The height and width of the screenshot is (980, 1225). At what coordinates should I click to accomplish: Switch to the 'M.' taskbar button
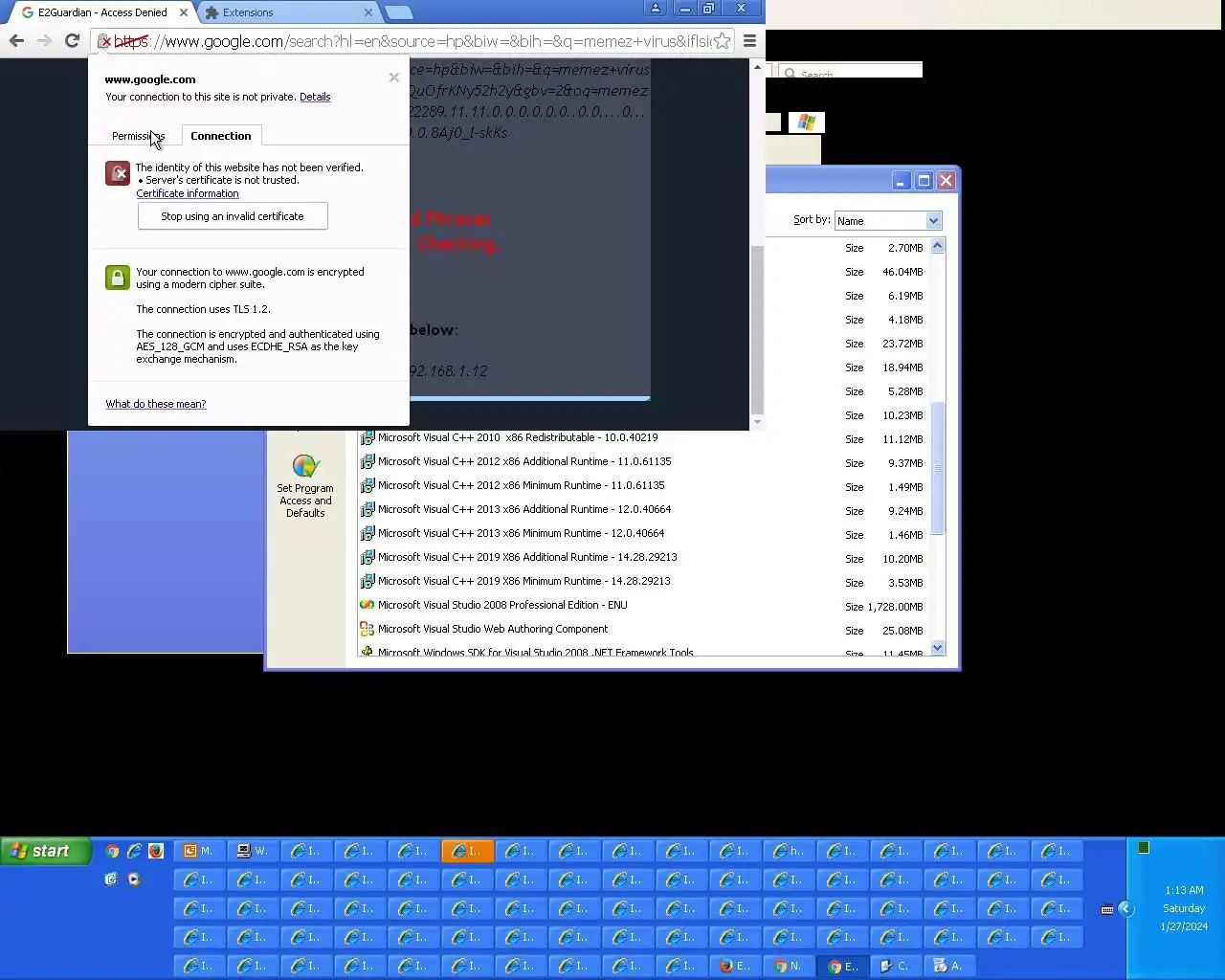coord(200,851)
